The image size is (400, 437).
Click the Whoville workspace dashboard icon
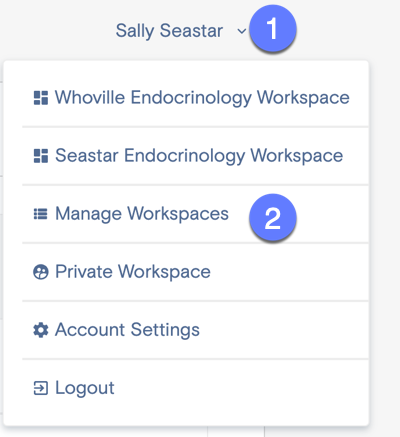[x=41, y=98]
